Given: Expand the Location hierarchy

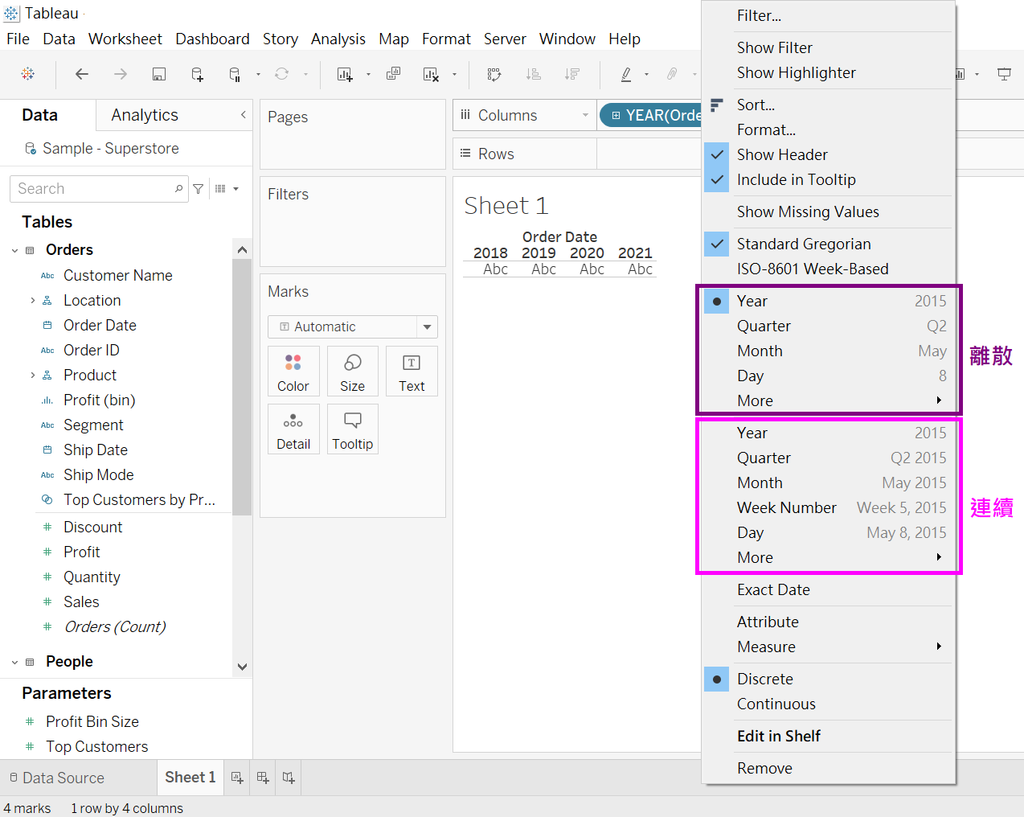Looking at the screenshot, I should click(33, 300).
